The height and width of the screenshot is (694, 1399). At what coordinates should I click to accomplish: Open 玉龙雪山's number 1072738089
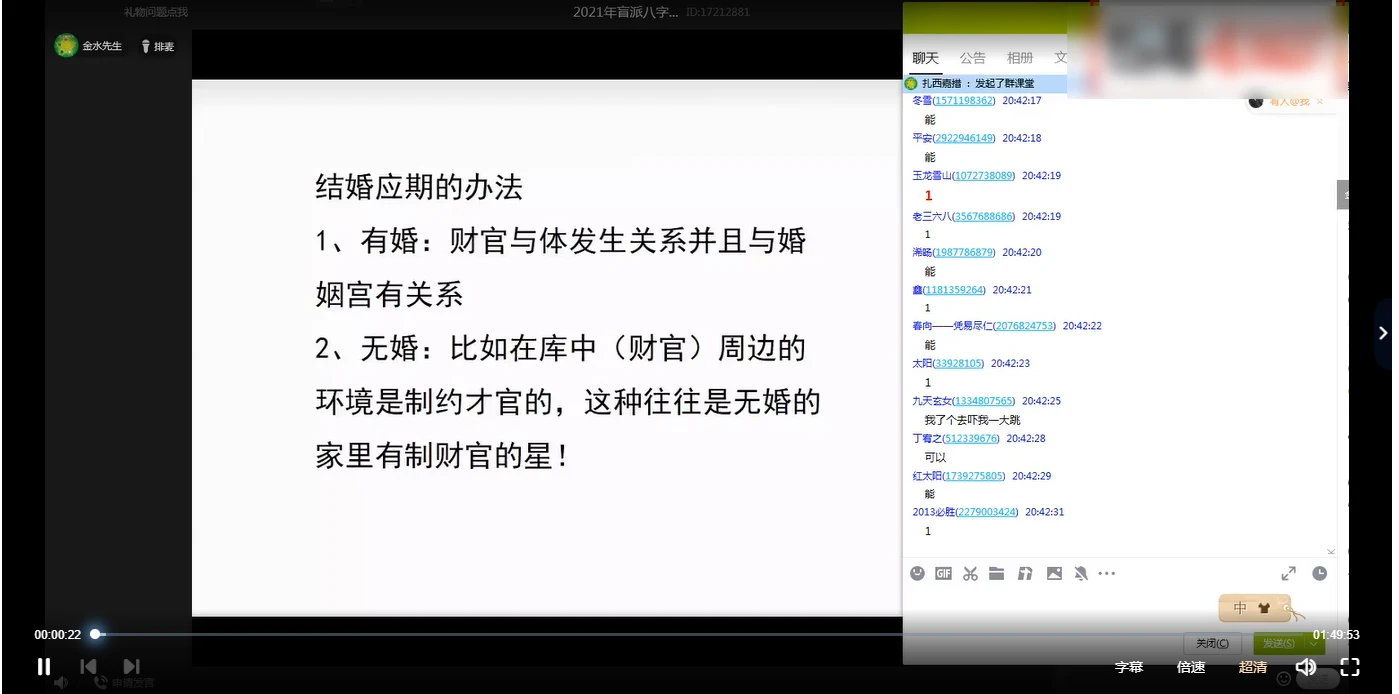[x=984, y=176]
